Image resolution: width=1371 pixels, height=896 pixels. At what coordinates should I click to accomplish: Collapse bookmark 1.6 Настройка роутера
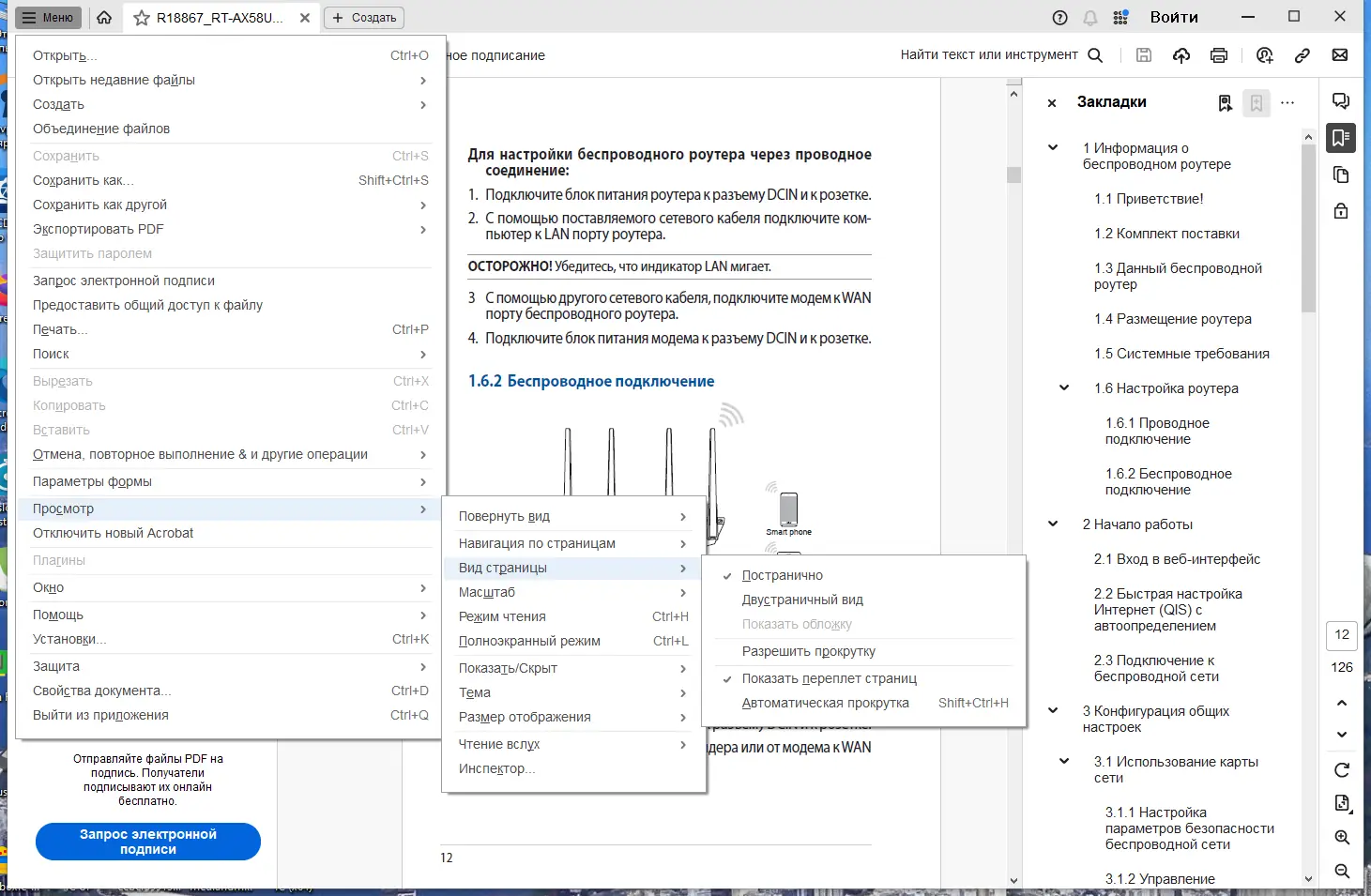click(1064, 388)
